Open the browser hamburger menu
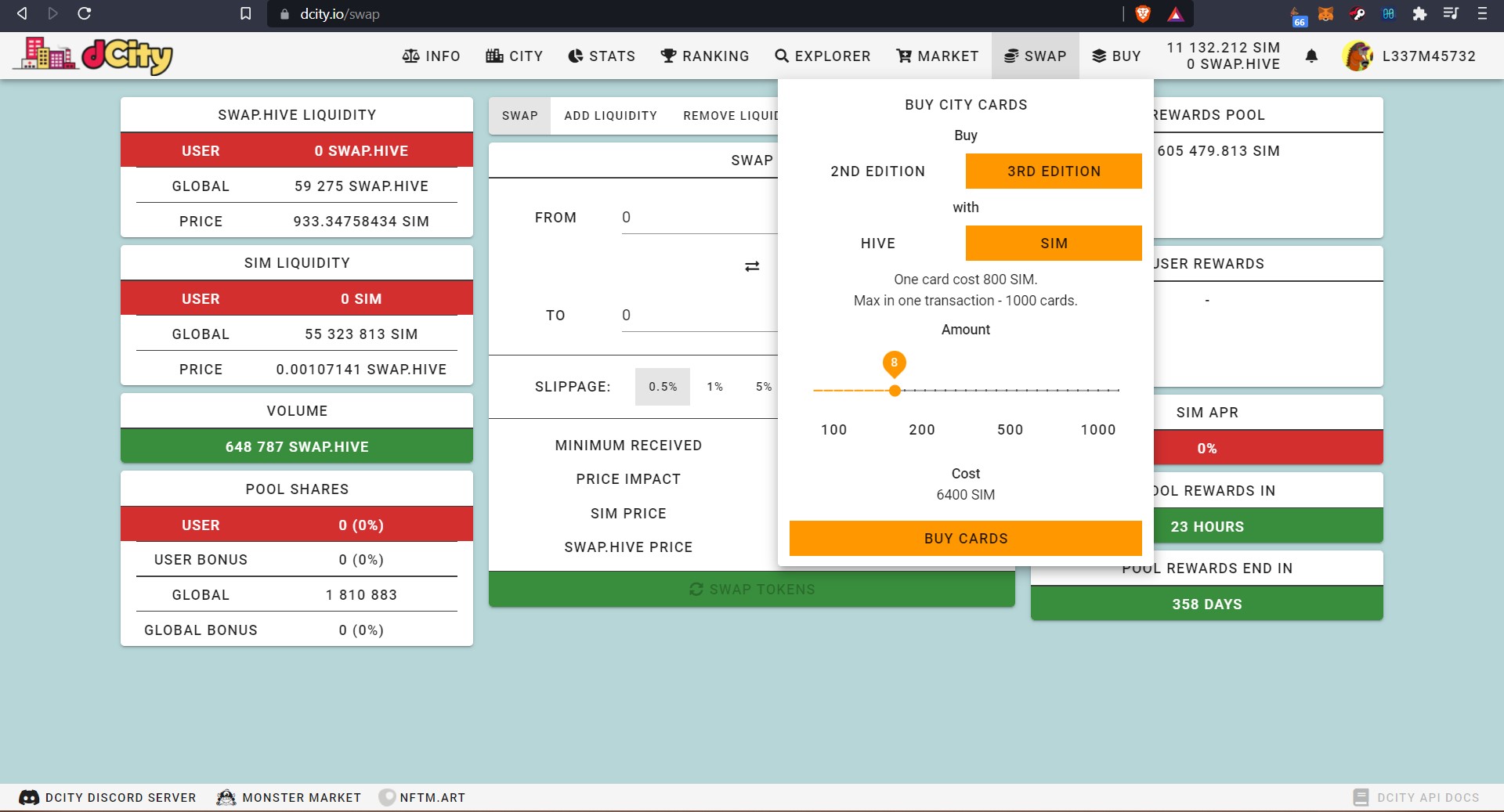The height and width of the screenshot is (812, 1504). 1482,13
